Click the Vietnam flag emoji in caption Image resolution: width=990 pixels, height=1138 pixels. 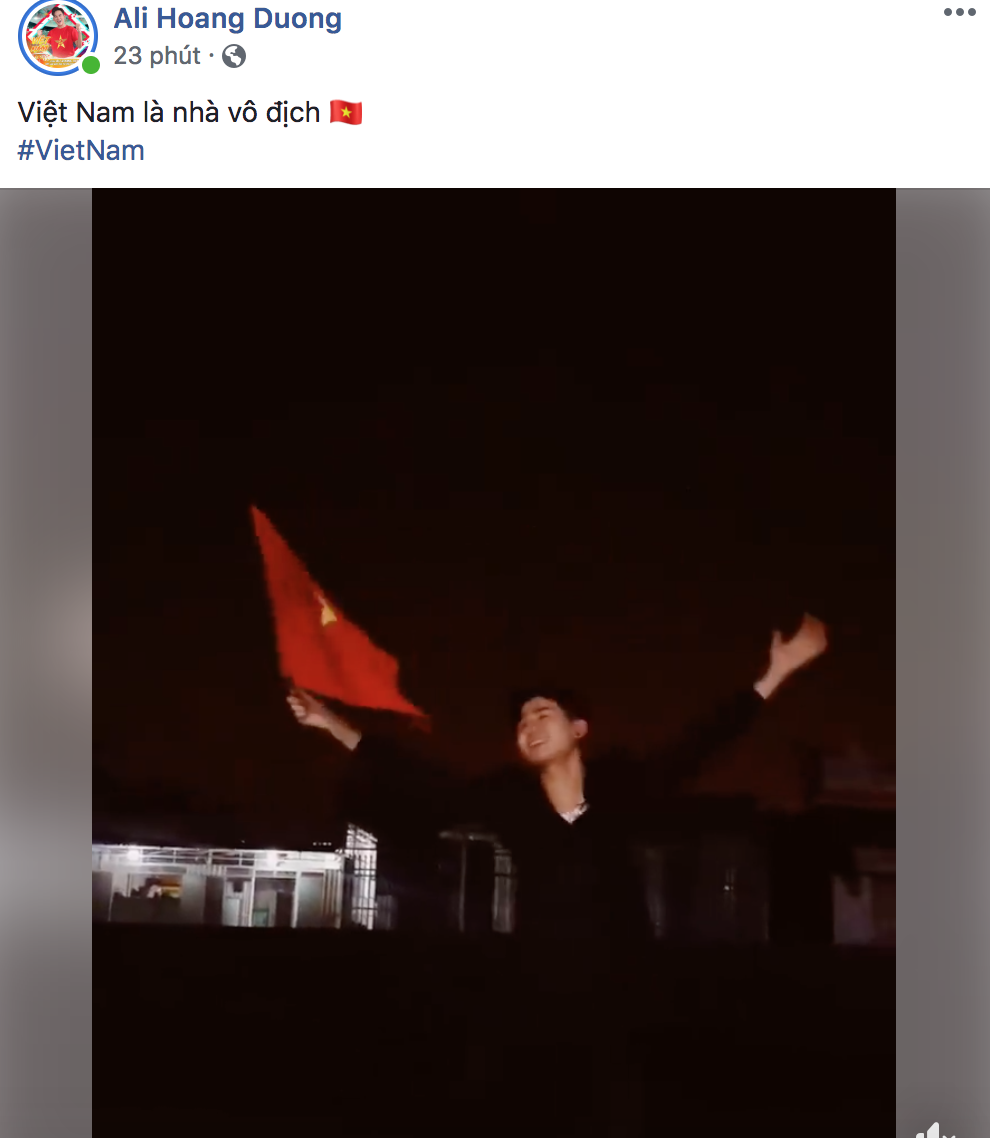345,112
